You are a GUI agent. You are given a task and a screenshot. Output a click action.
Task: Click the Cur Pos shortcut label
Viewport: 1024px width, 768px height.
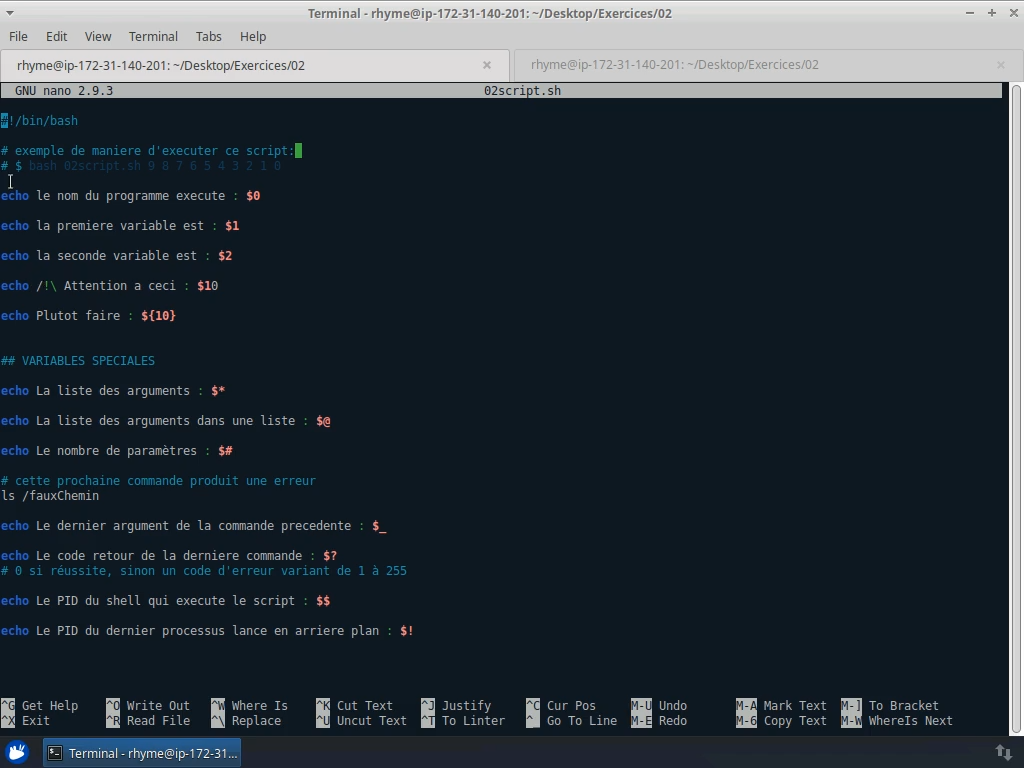[571, 705]
